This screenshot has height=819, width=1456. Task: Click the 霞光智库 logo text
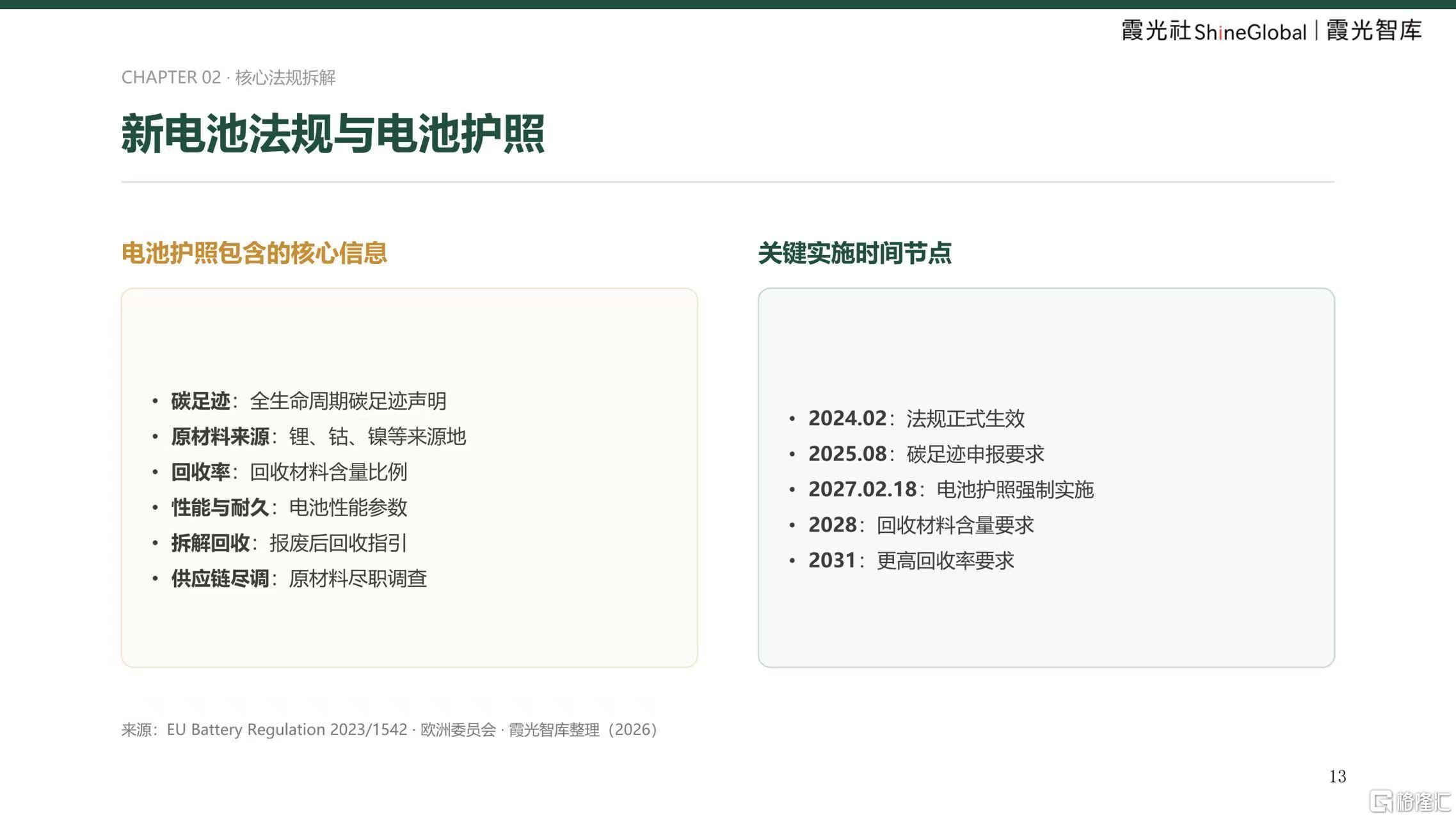coord(1374,30)
